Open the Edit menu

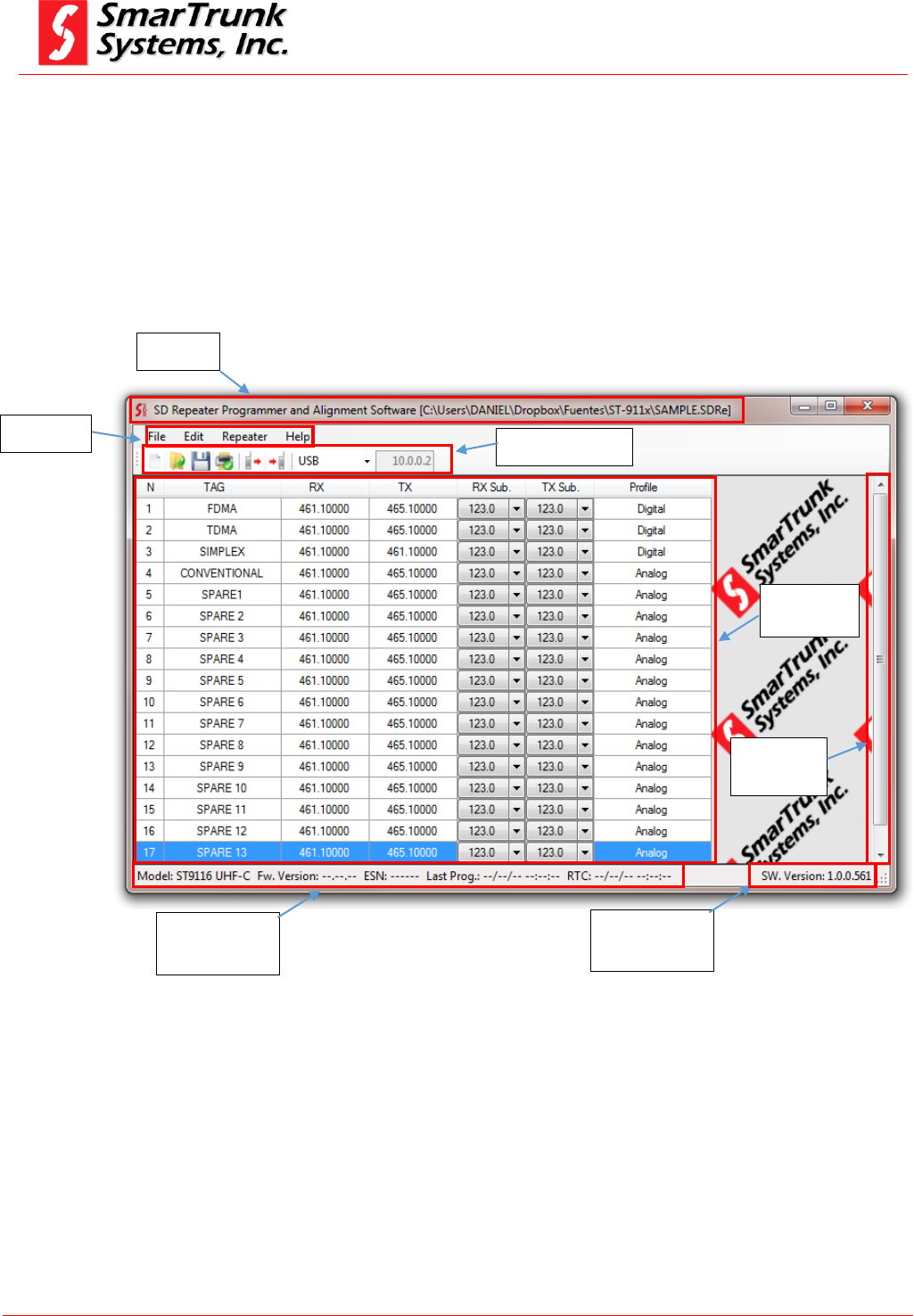[194, 437]
